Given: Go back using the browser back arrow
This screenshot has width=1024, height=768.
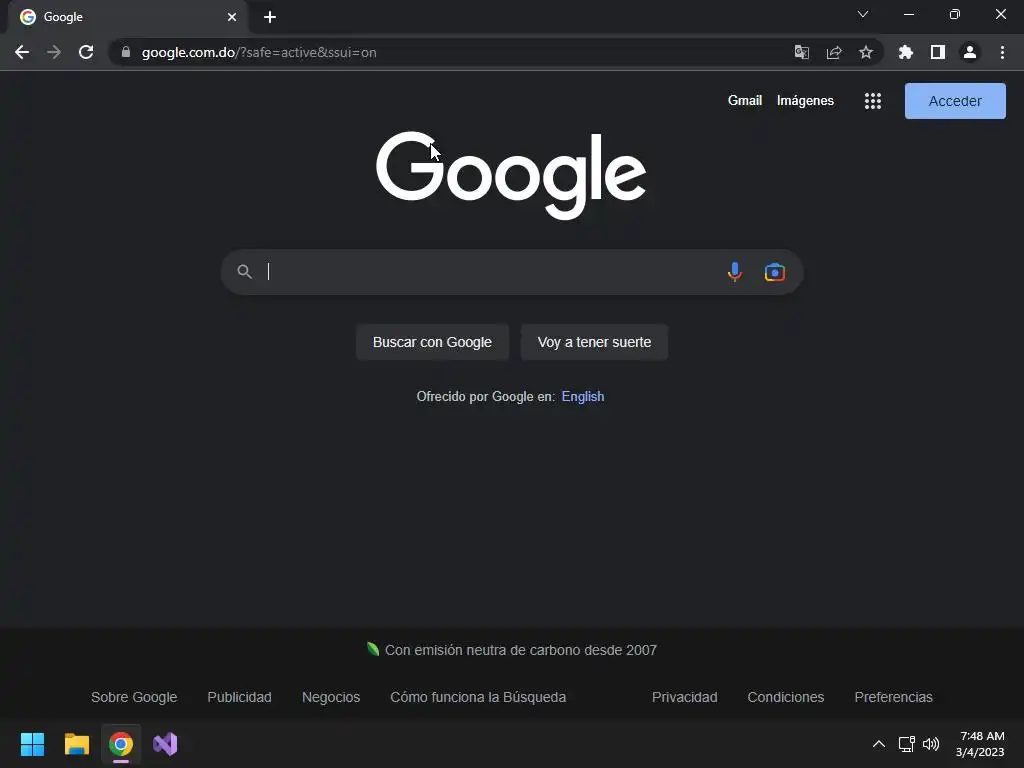Looking at the screenshot, I should [22, 52].
